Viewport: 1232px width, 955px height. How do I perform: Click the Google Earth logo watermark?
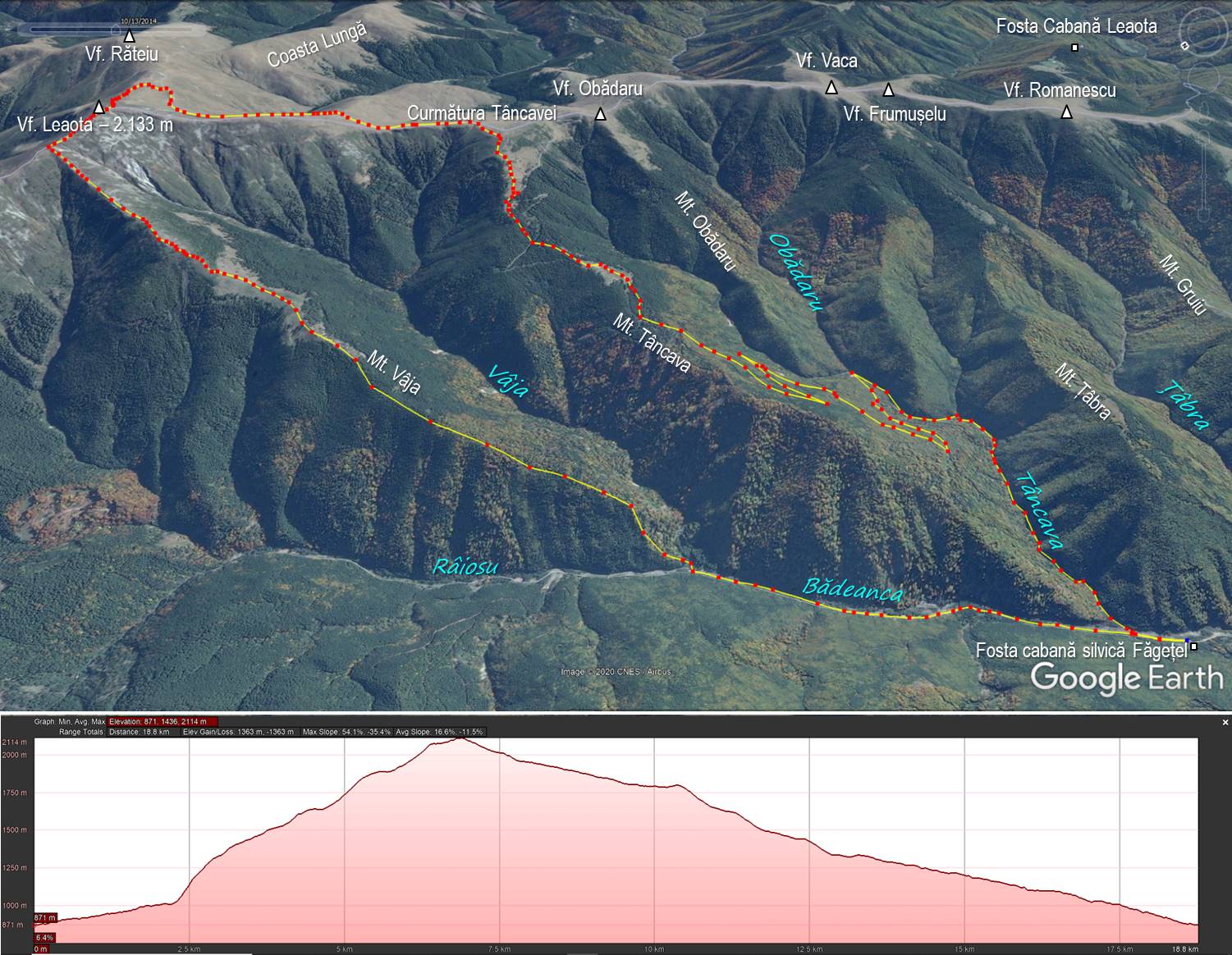point(1125,678)
